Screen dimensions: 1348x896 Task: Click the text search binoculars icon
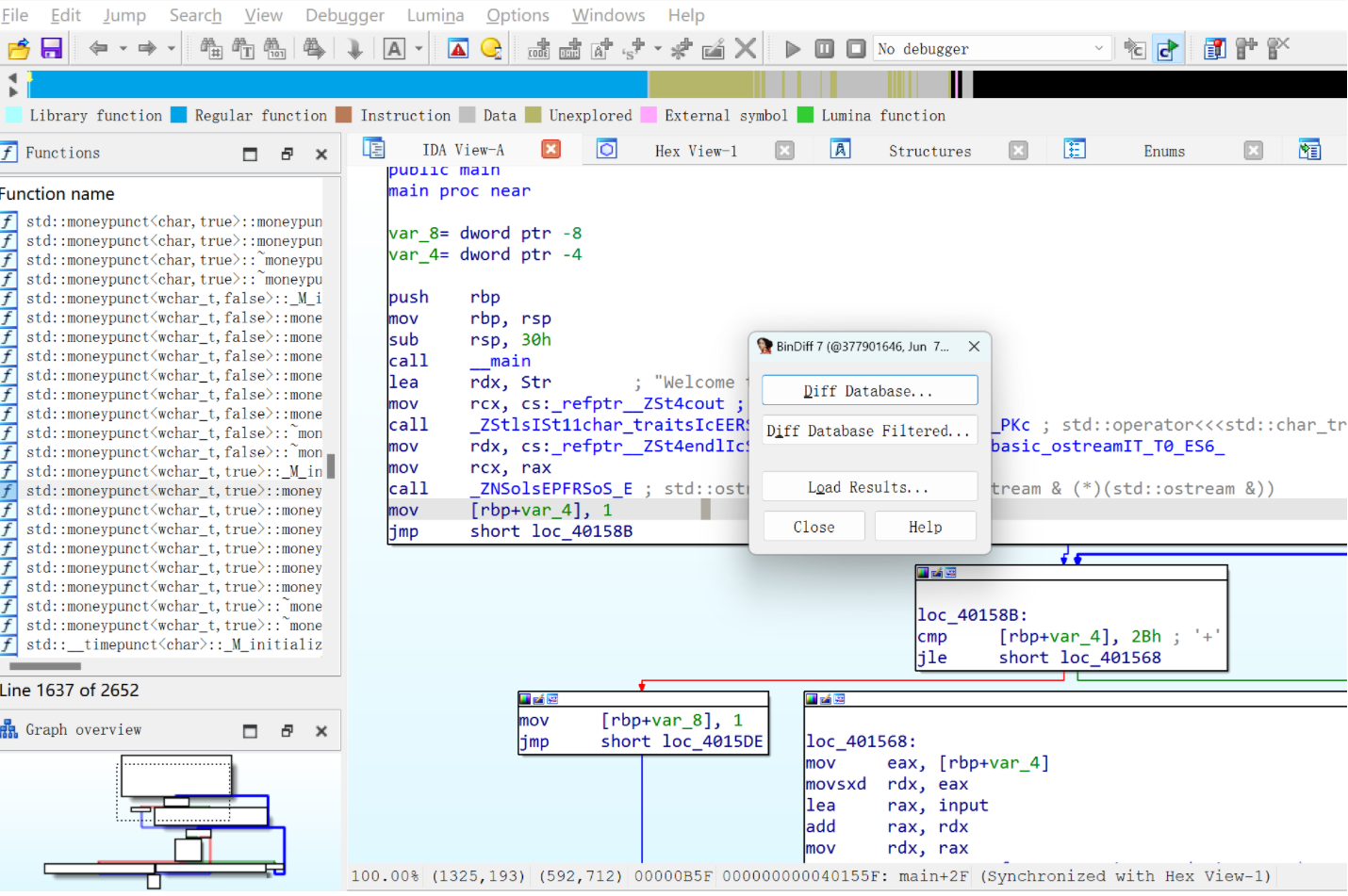coord(243,48)
